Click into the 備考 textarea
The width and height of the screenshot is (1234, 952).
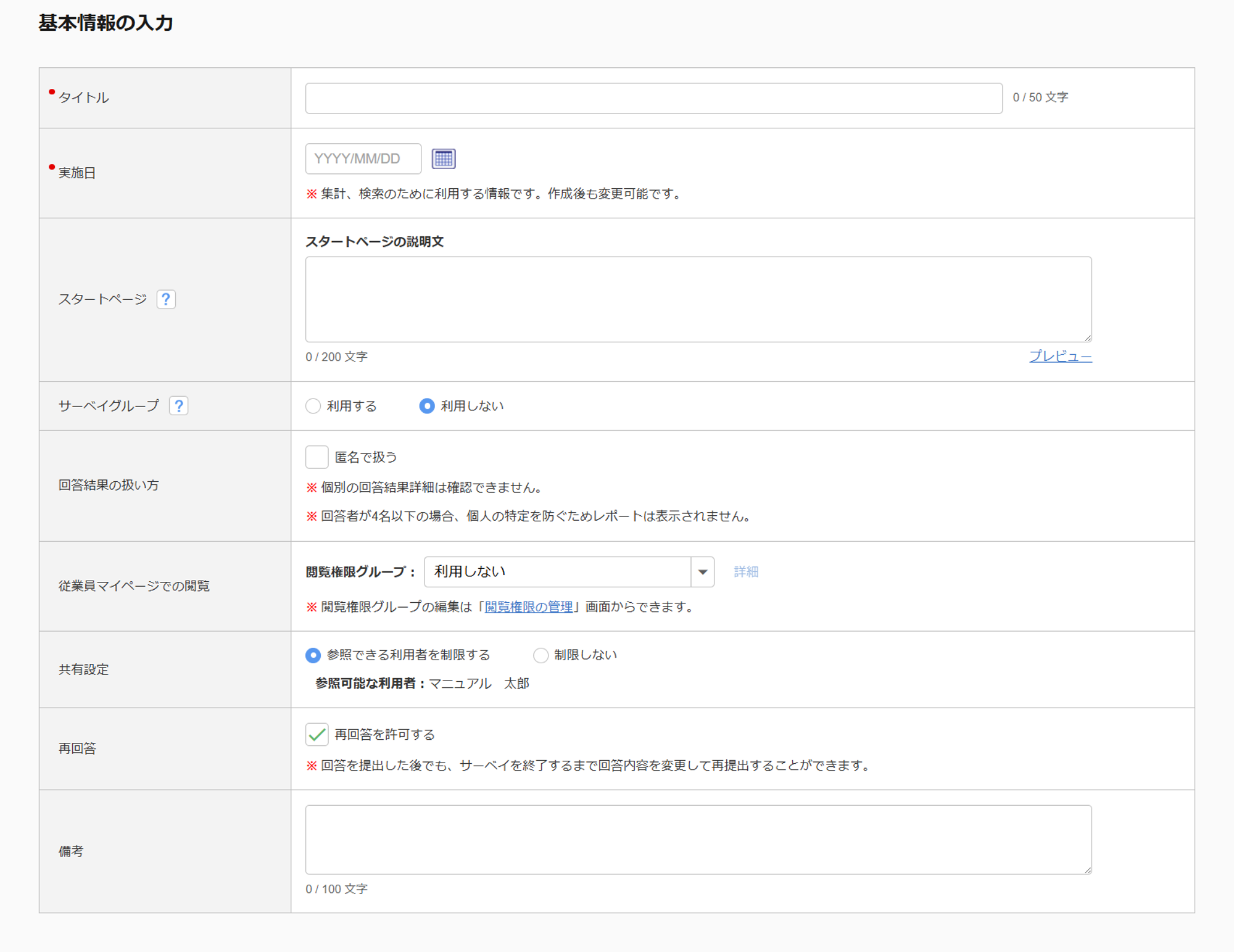[x=698, y=839]
